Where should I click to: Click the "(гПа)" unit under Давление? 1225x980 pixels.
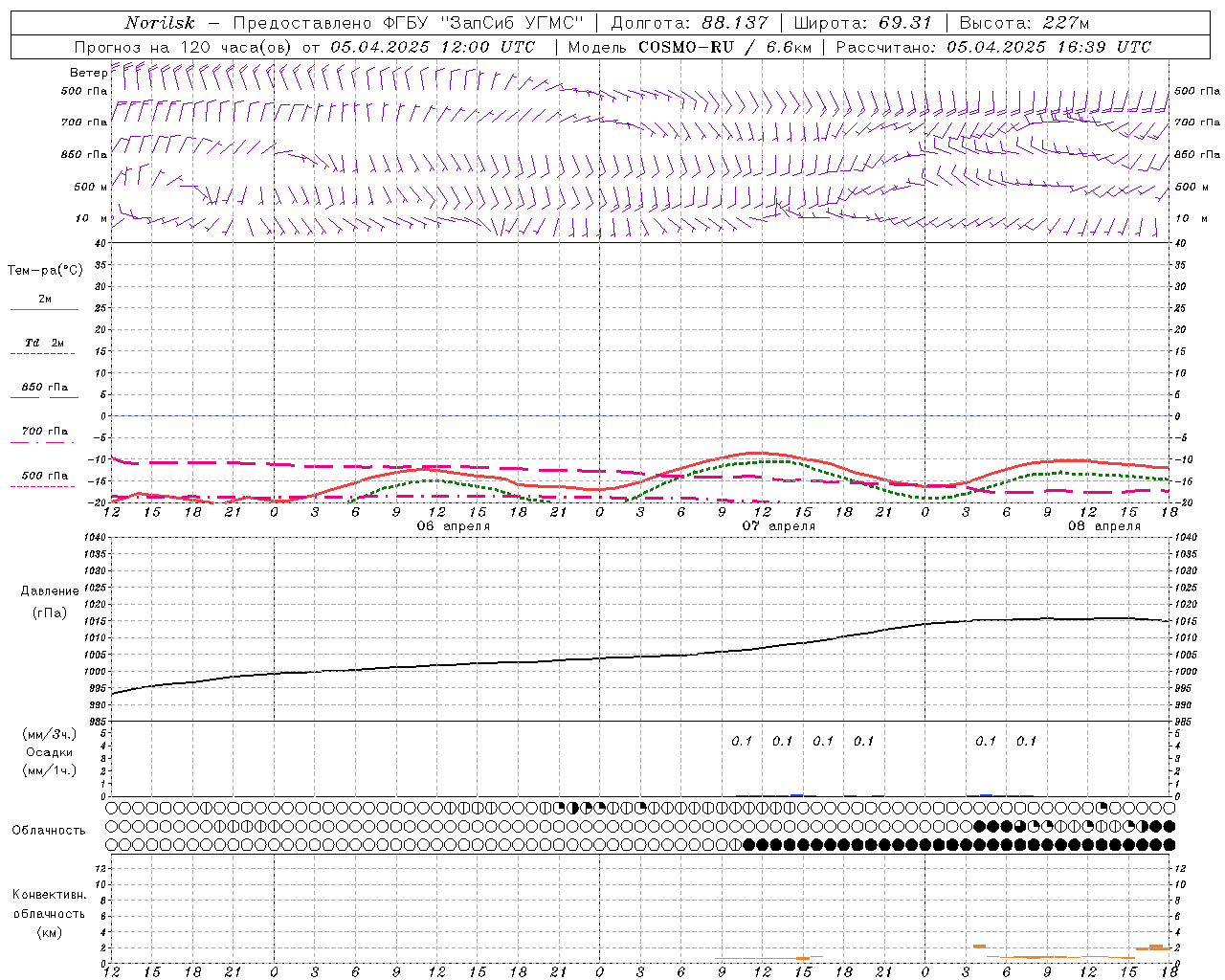coord(50,613)
